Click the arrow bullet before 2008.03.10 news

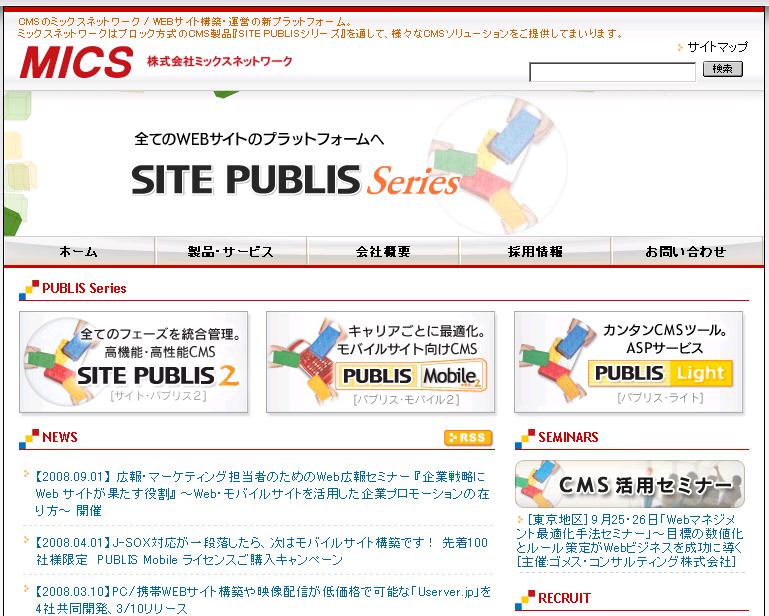tap(26, 589)
